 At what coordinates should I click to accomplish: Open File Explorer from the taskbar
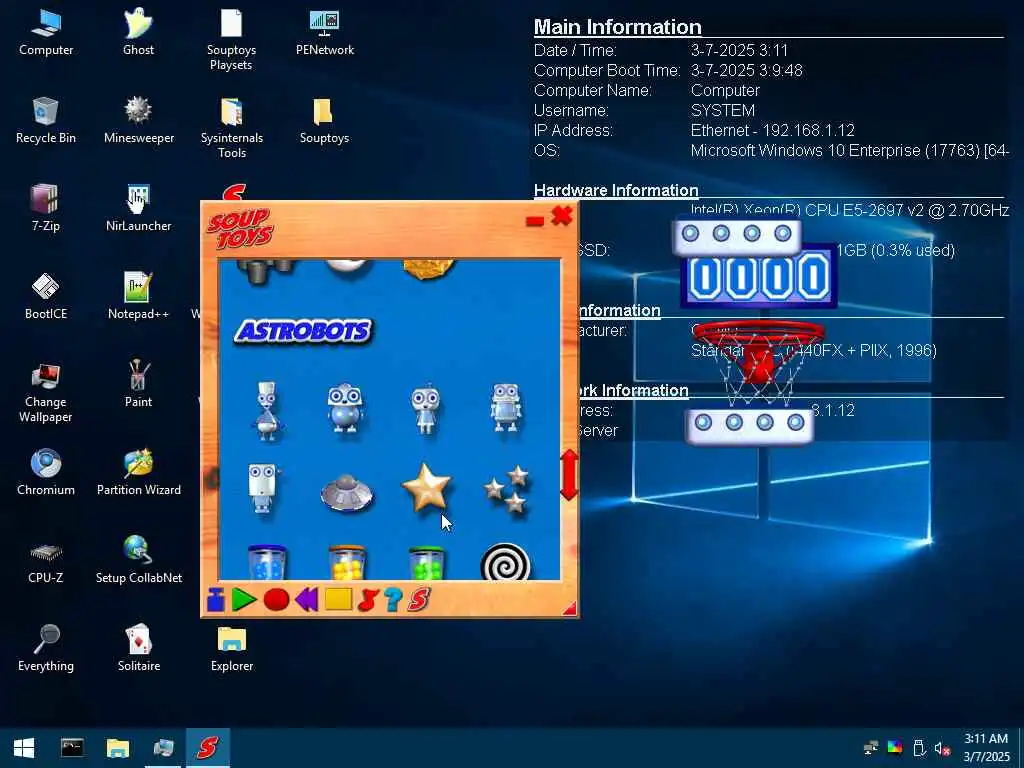click(118, 748)
